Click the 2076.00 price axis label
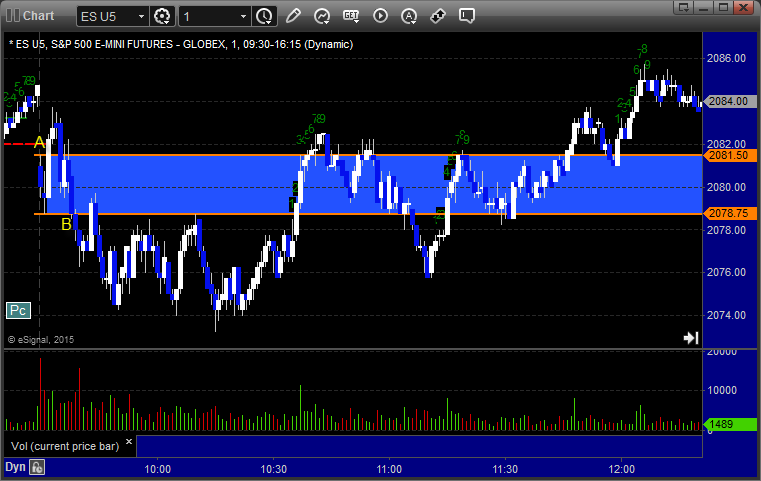 (x=727, y=272)
